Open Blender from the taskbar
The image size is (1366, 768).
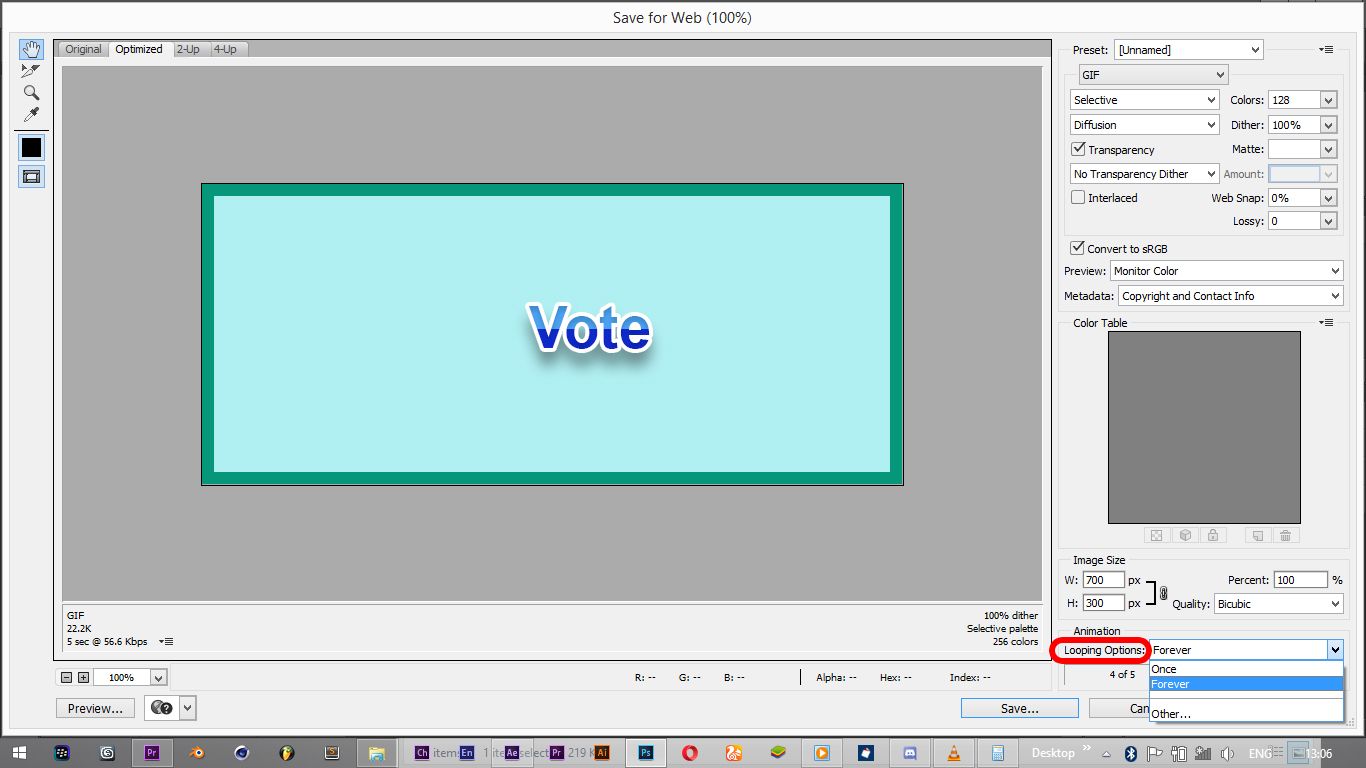(197, 753)
